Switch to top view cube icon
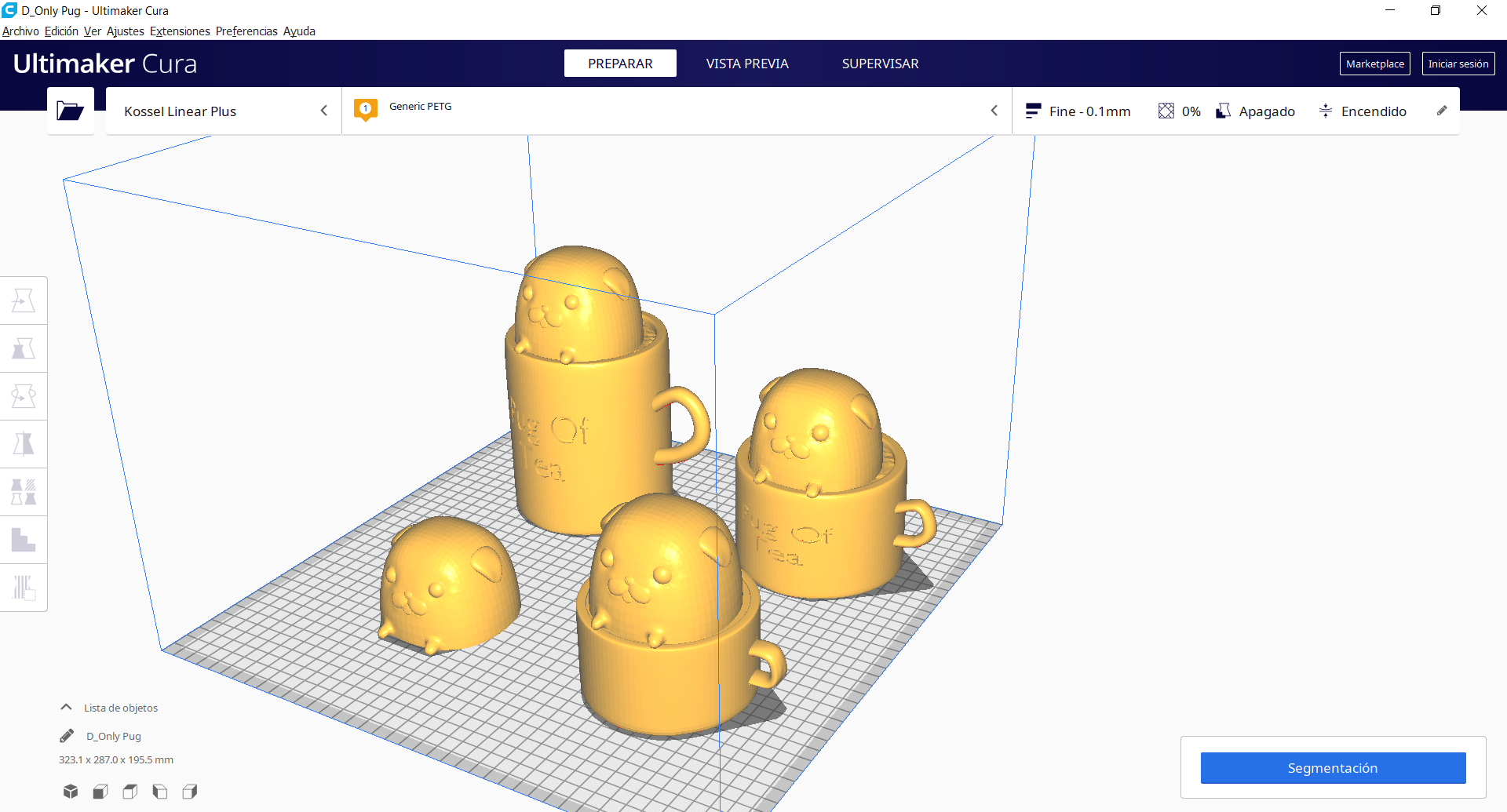 pos(130,791)
